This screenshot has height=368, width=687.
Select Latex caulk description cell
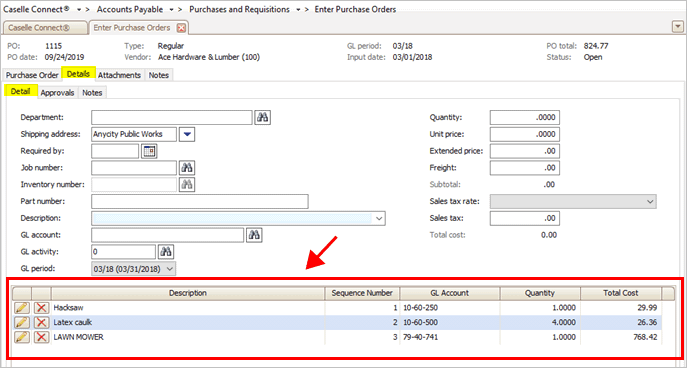pos(188,323)
